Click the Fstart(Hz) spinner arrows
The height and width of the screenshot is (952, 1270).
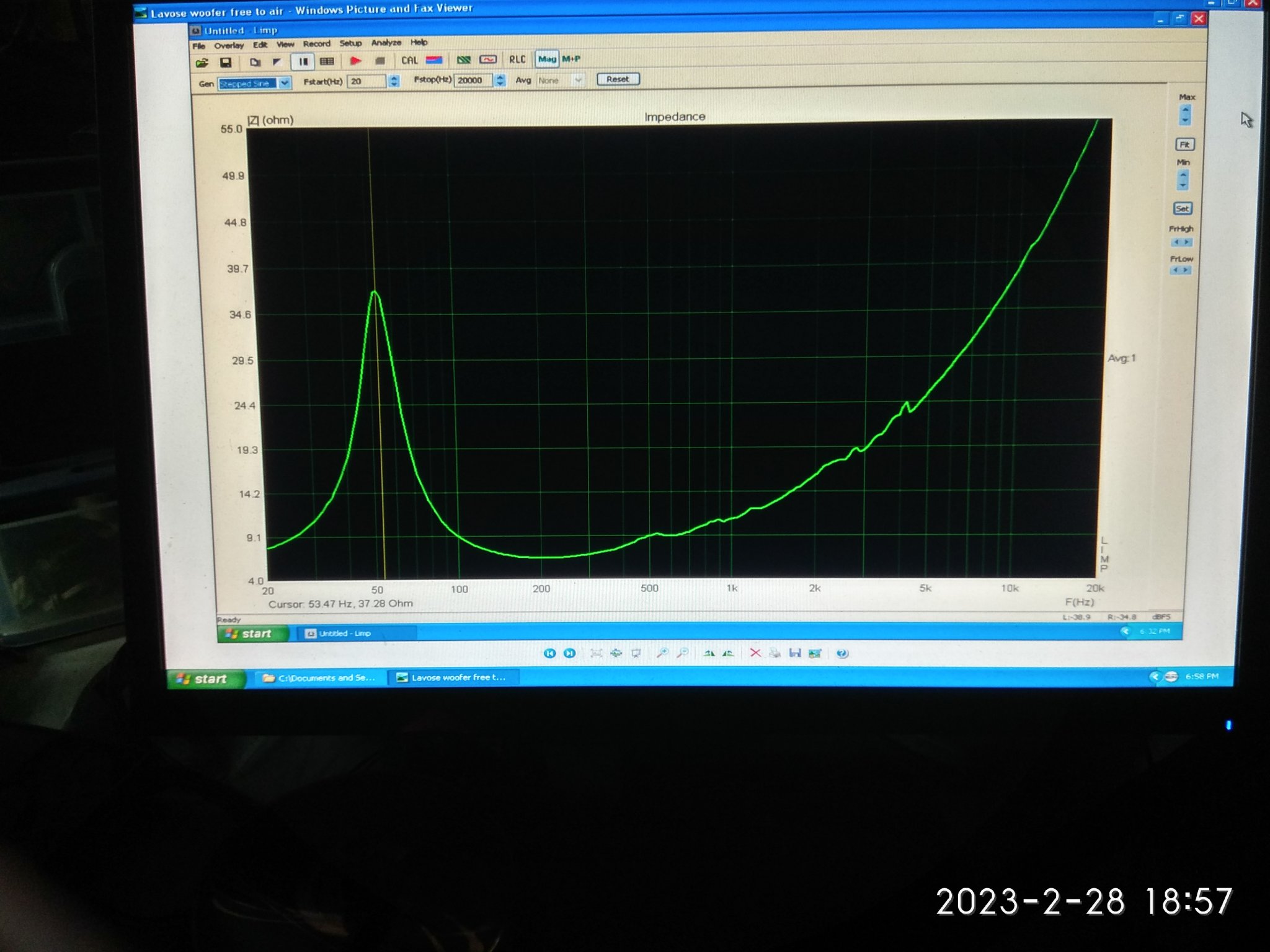tap(394, 81)
